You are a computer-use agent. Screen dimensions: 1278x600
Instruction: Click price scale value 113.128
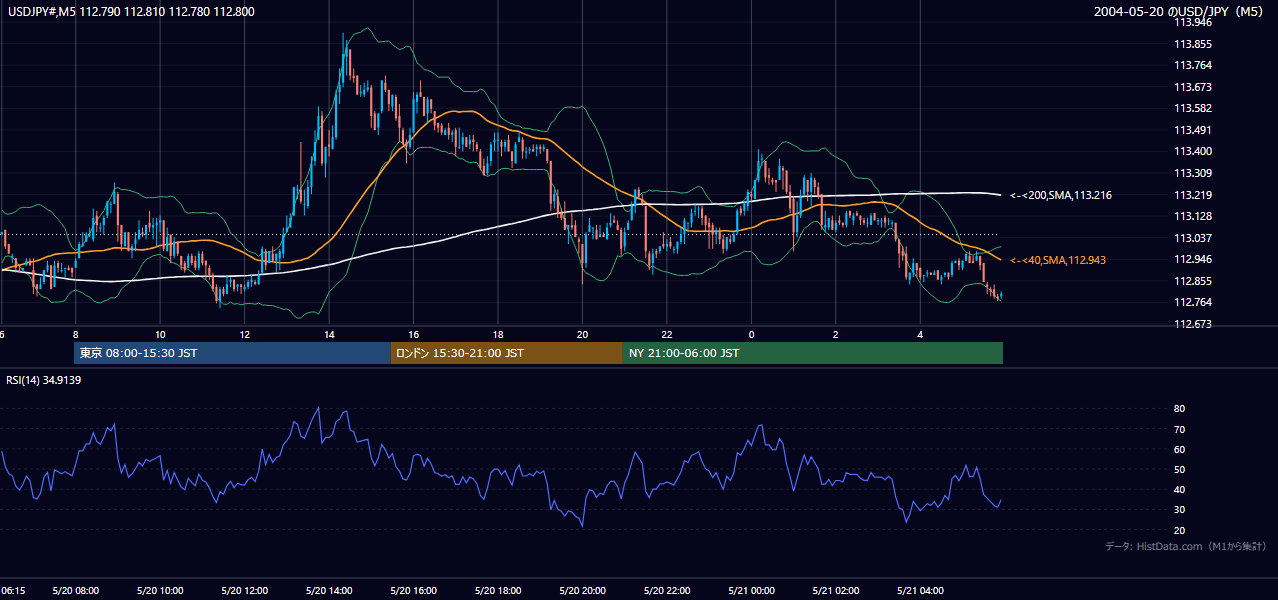pos(1193,216)
